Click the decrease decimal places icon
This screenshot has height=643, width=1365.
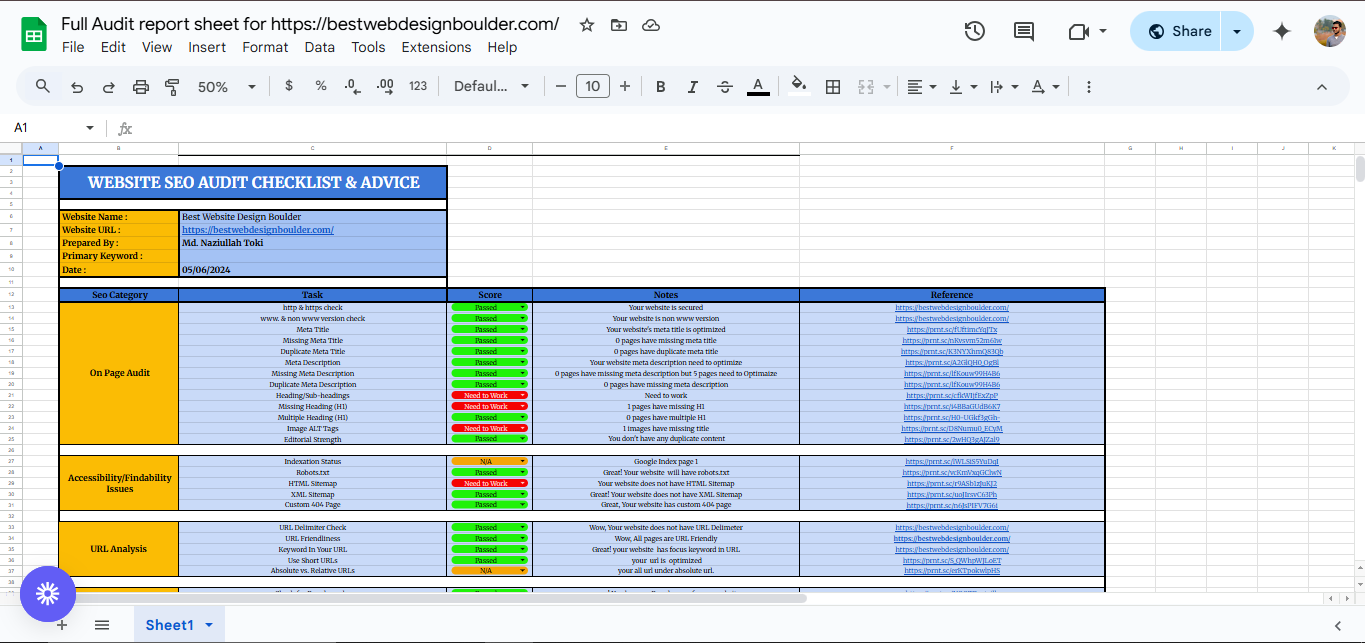click(351, 87)
